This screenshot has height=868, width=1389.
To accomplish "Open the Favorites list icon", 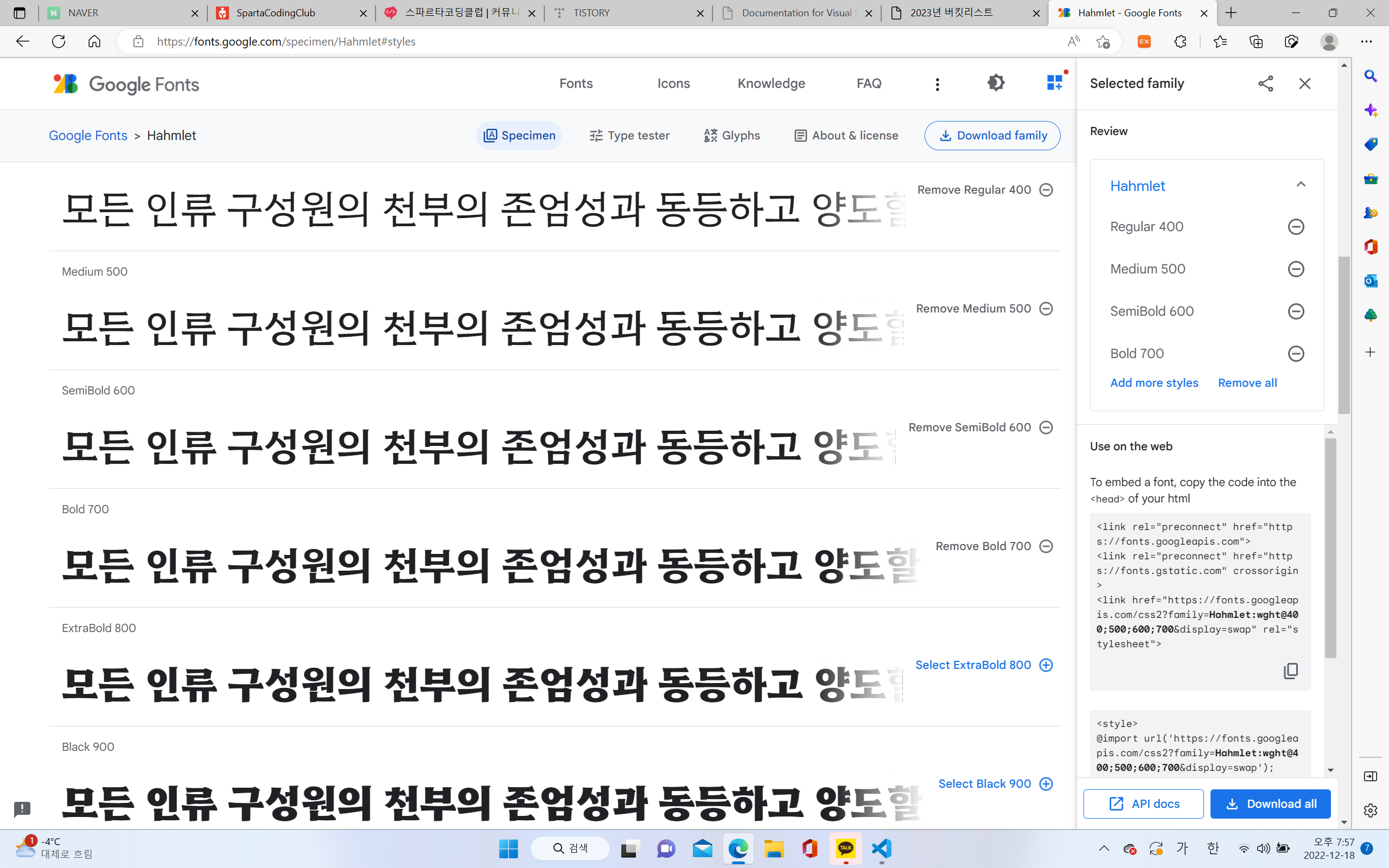I will click(x=1220, y=41).
